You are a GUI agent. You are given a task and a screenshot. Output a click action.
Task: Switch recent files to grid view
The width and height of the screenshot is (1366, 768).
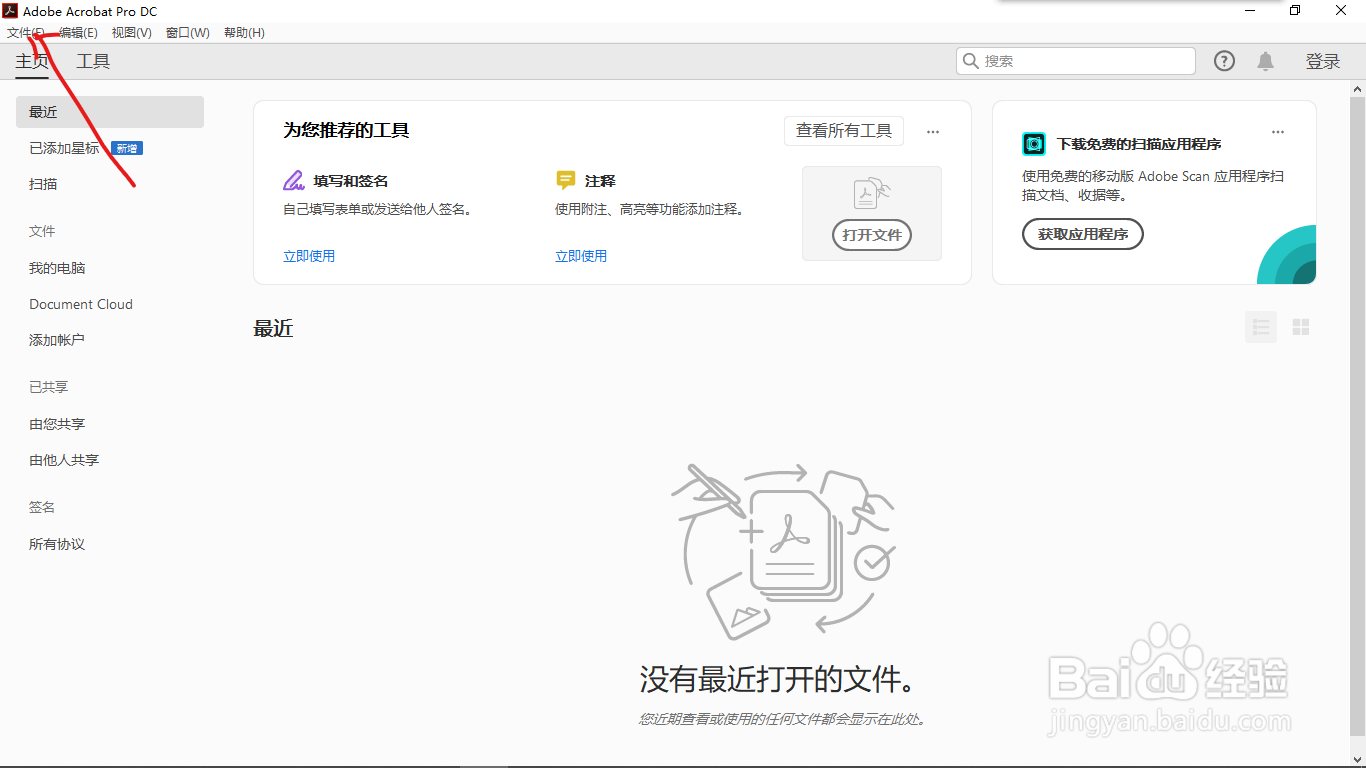(1301, 327)
